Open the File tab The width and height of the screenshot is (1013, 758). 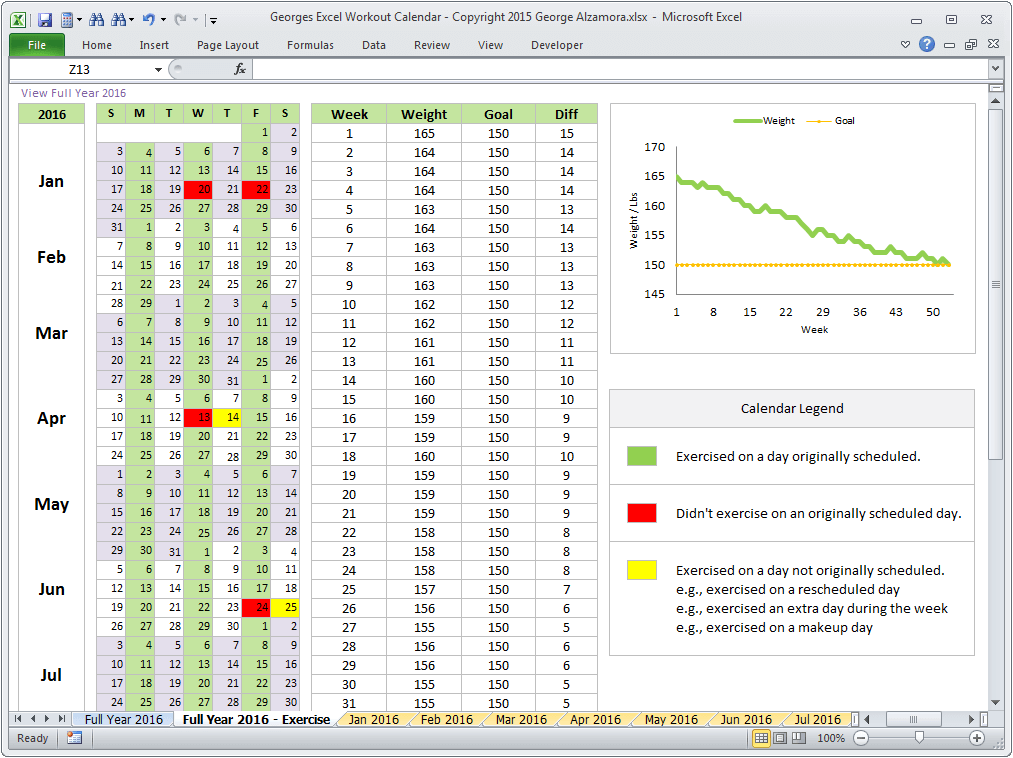pos(37,45)
